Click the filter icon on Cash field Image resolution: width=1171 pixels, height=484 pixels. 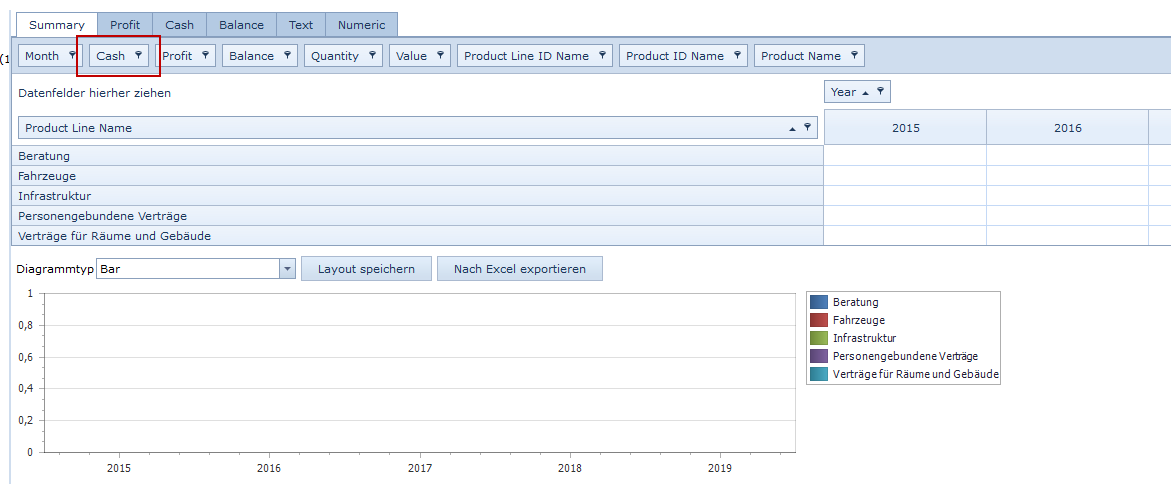click(x=139, y=55)
